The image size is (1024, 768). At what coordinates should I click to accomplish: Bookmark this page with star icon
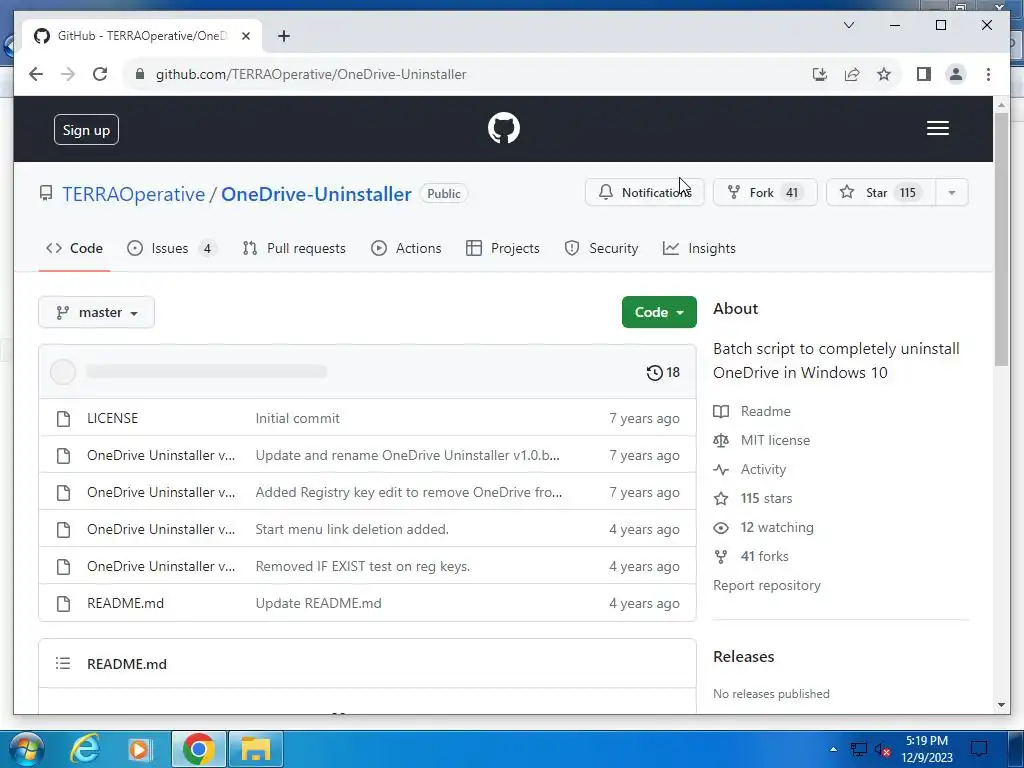coord(884,74)
